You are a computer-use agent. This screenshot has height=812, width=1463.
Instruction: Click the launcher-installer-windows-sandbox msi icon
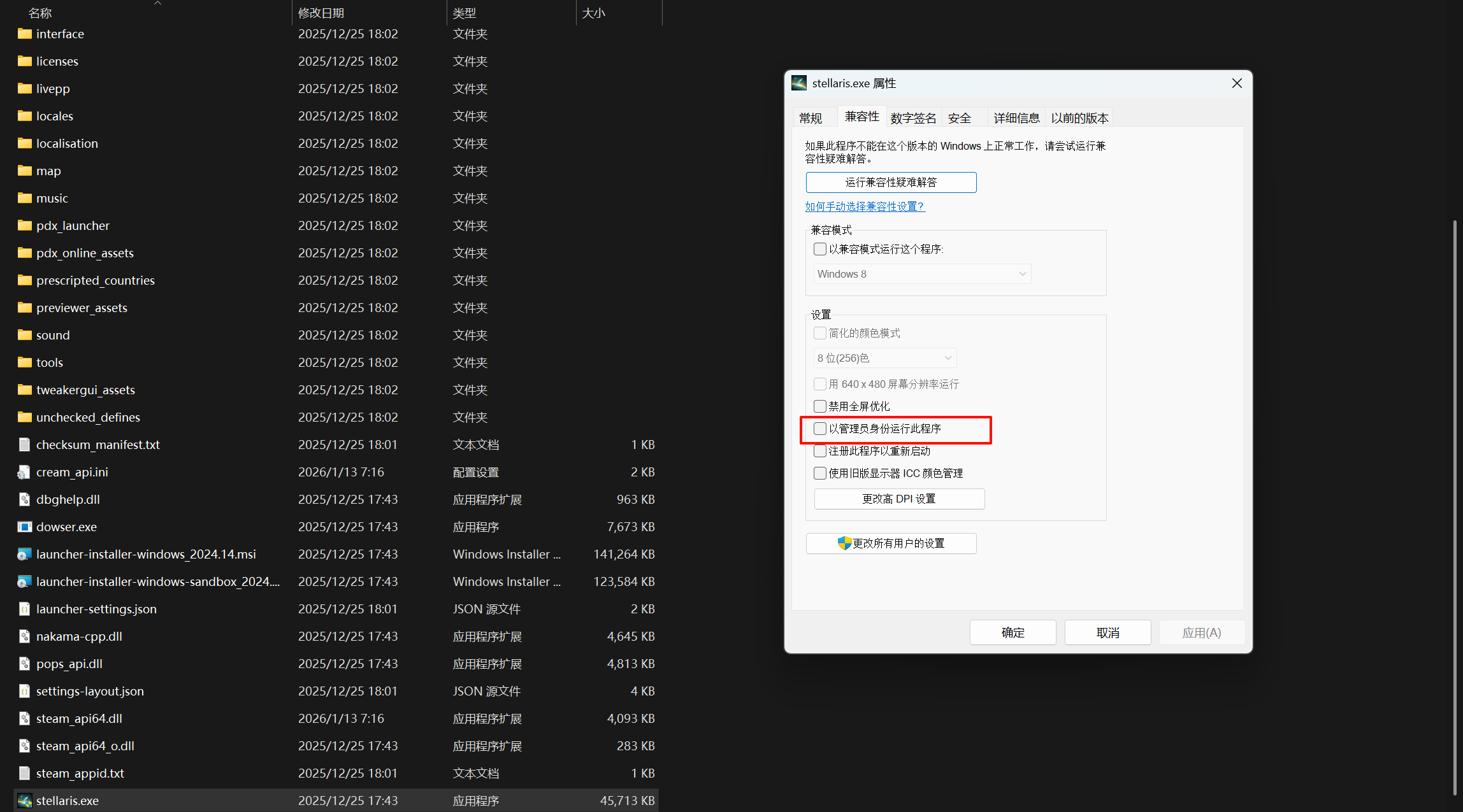point(24,581)
